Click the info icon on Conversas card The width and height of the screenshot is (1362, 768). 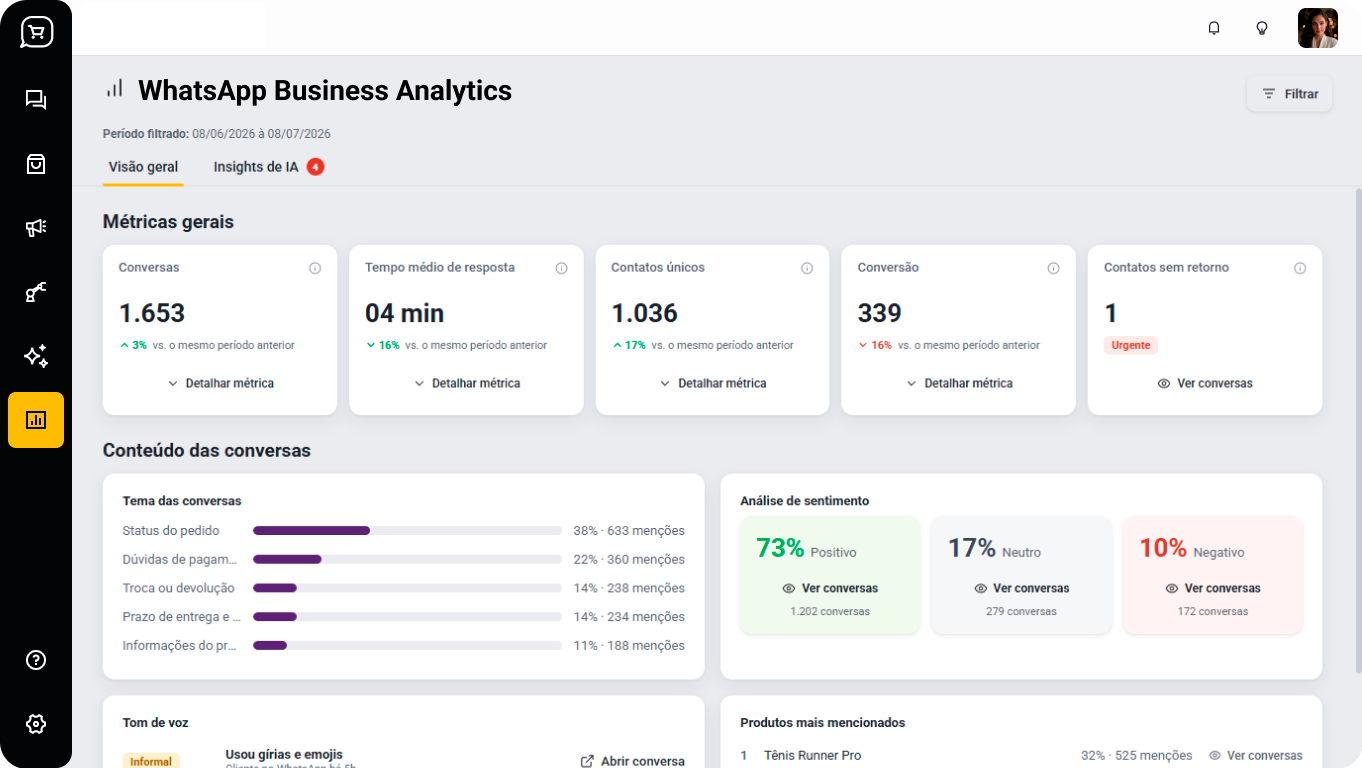(315, 268)
